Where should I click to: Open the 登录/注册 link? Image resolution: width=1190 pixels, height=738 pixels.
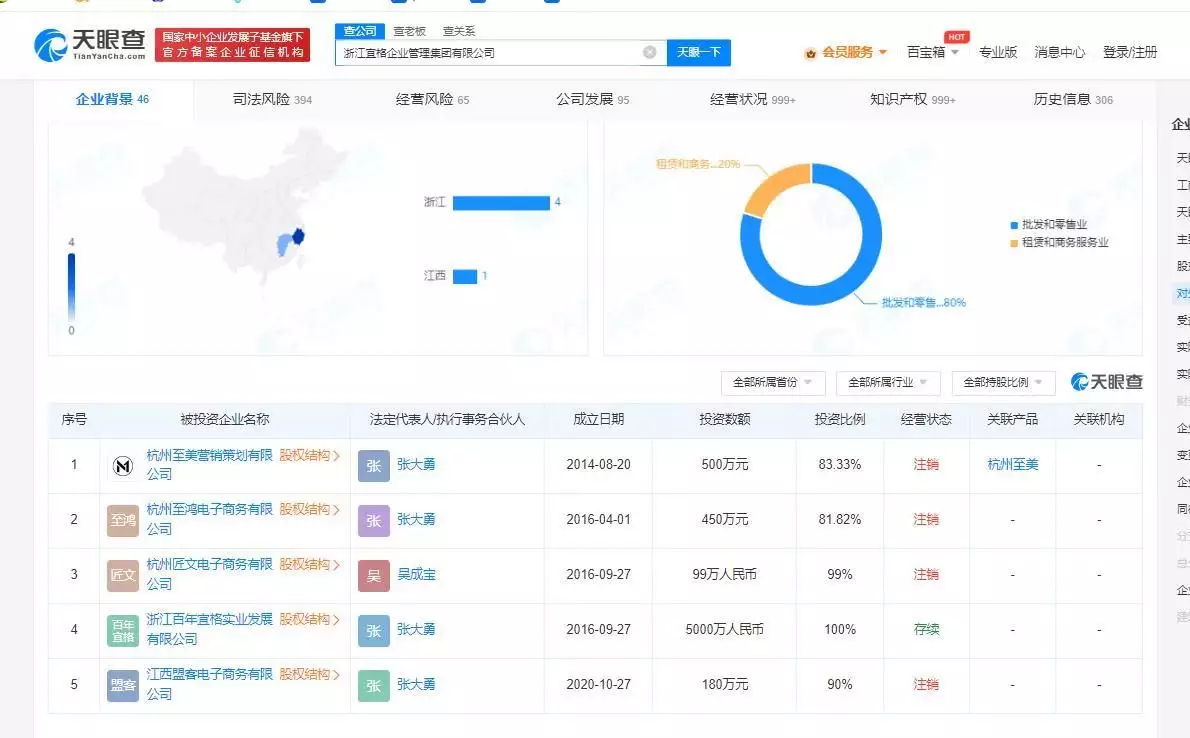click(1130, 52)
